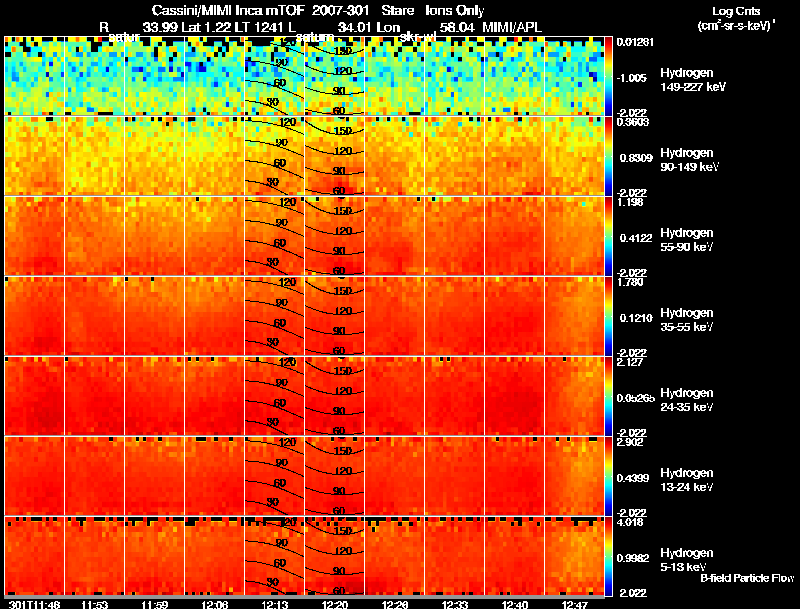The height and width of the screenshot is (609, 800).
Task: Click the 2.127 colorbar value
Action: click(630, 362)
